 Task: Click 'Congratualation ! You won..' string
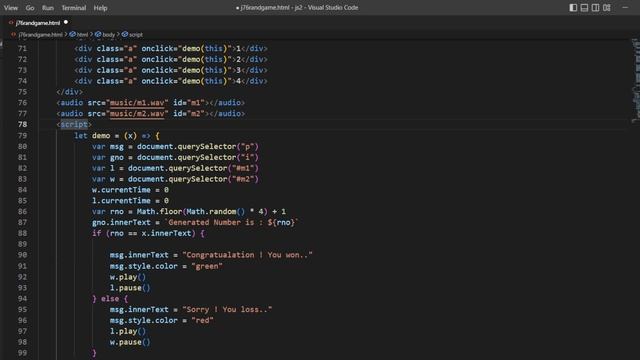pos(247,255)
